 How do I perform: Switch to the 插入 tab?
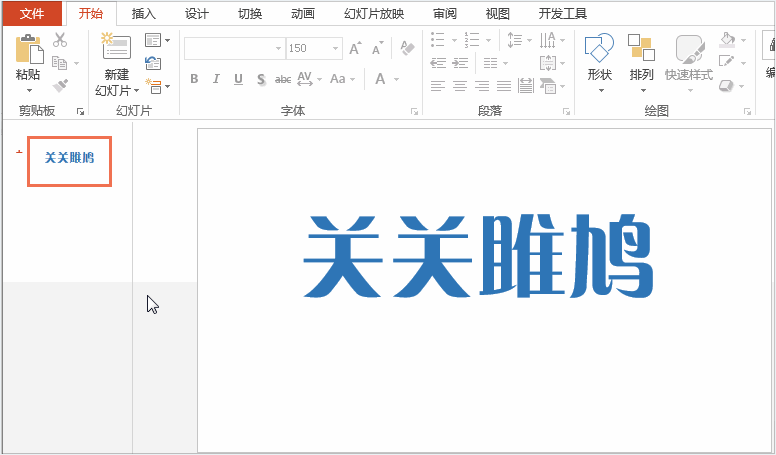(144, 13)
